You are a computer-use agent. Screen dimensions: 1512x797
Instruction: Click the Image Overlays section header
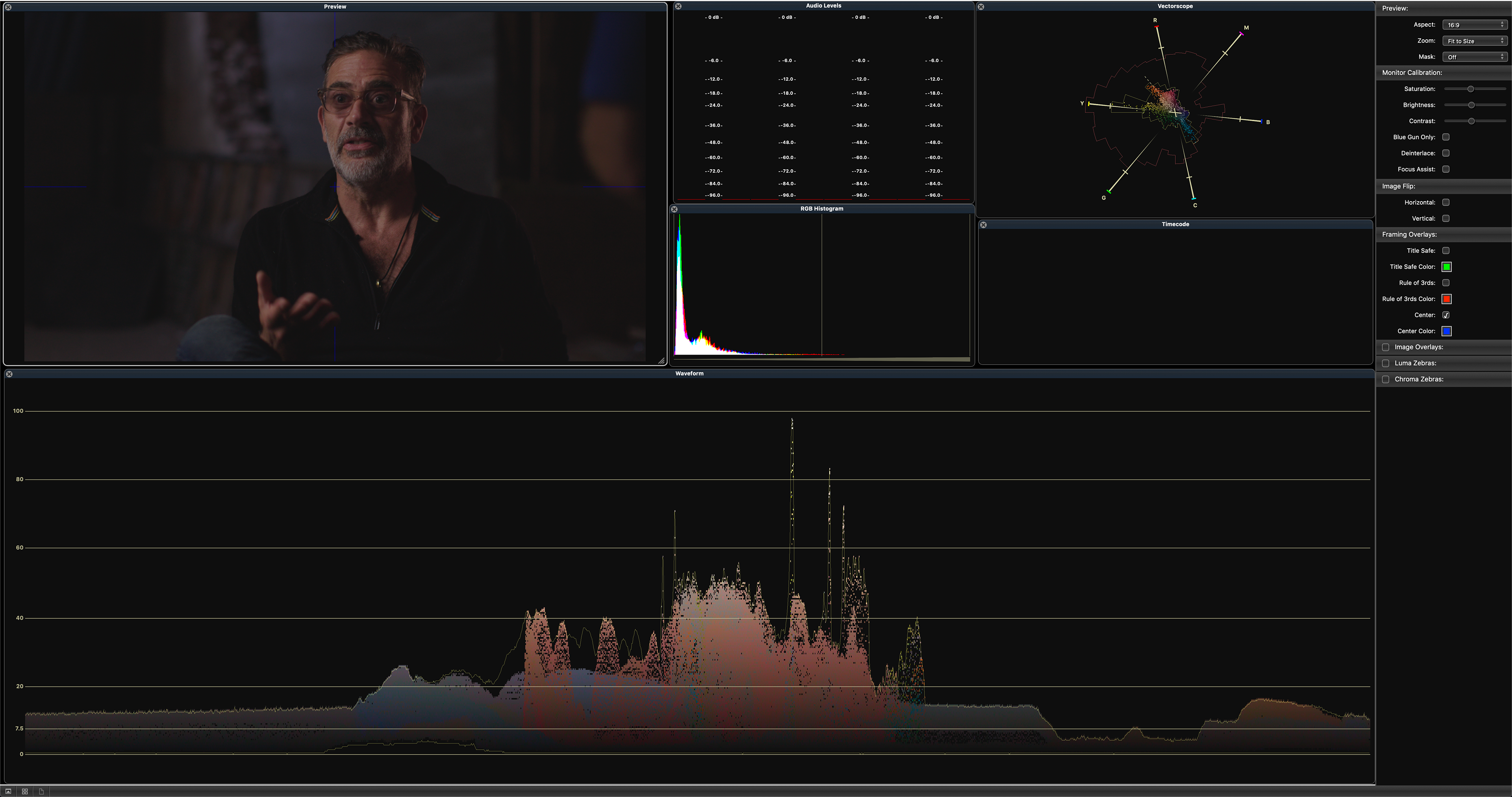click(x=1418, y=348)
